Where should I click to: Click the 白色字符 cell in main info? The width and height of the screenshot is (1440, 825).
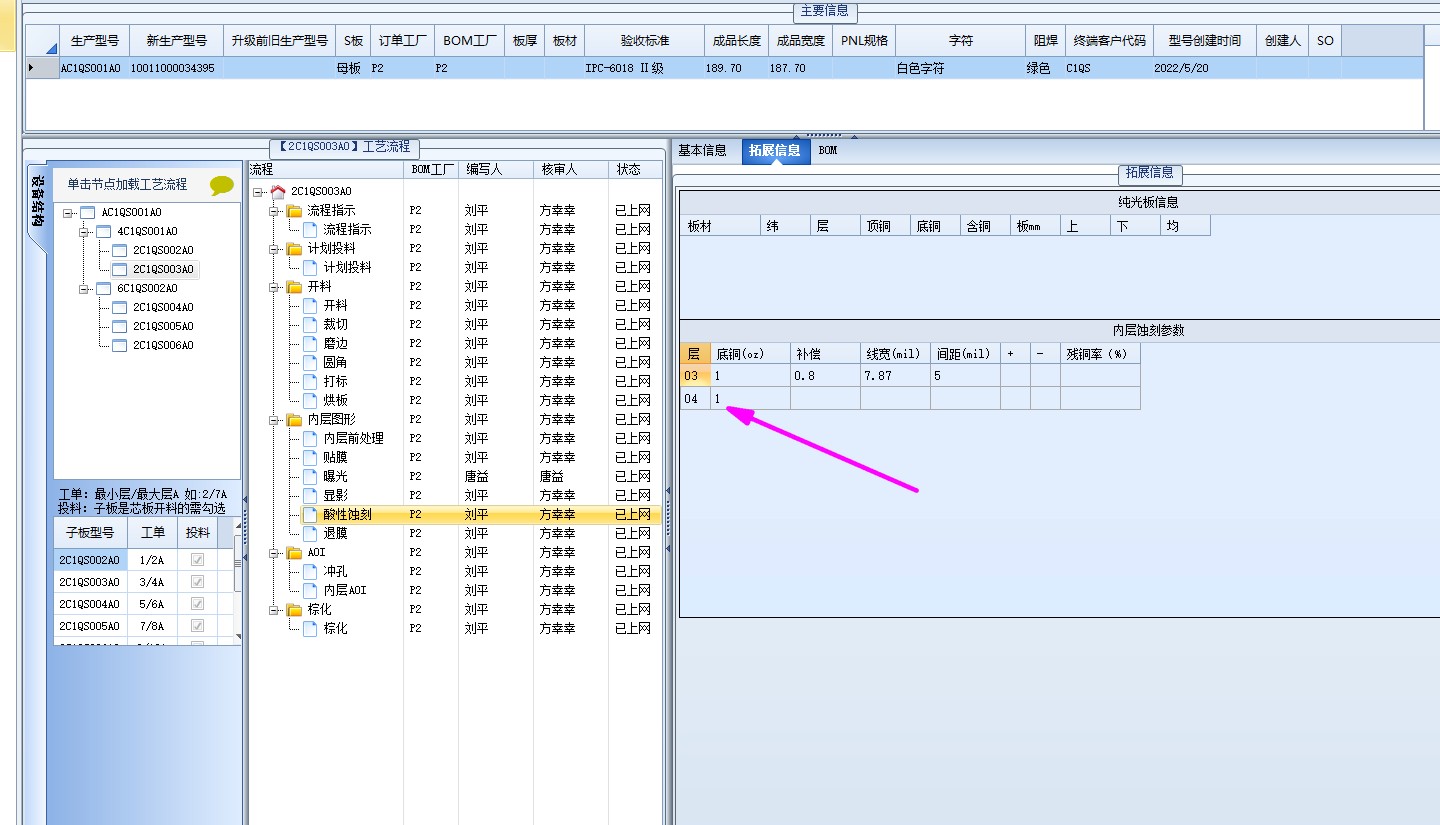(x=961, y=68)
